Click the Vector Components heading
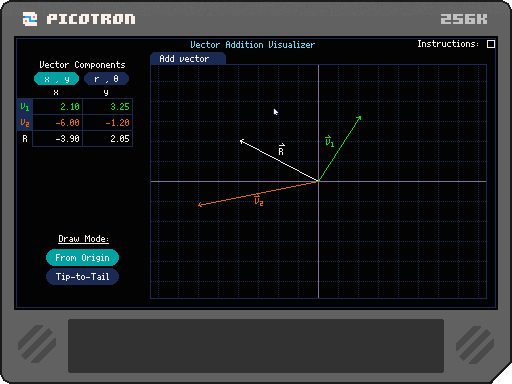This screenshot has height=384, width=512. click(x=82, y=65)
